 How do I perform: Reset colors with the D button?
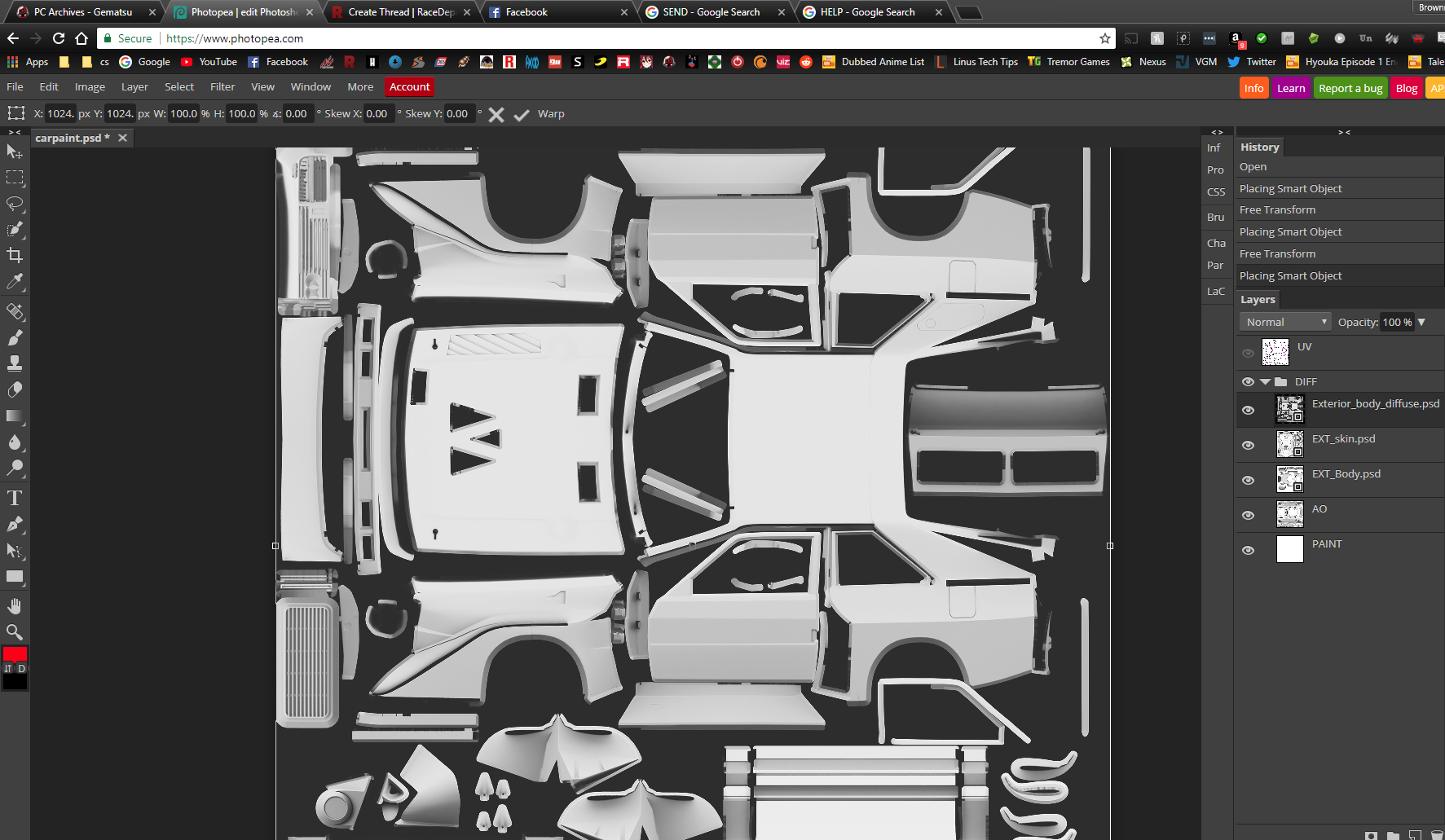point(21,668)
